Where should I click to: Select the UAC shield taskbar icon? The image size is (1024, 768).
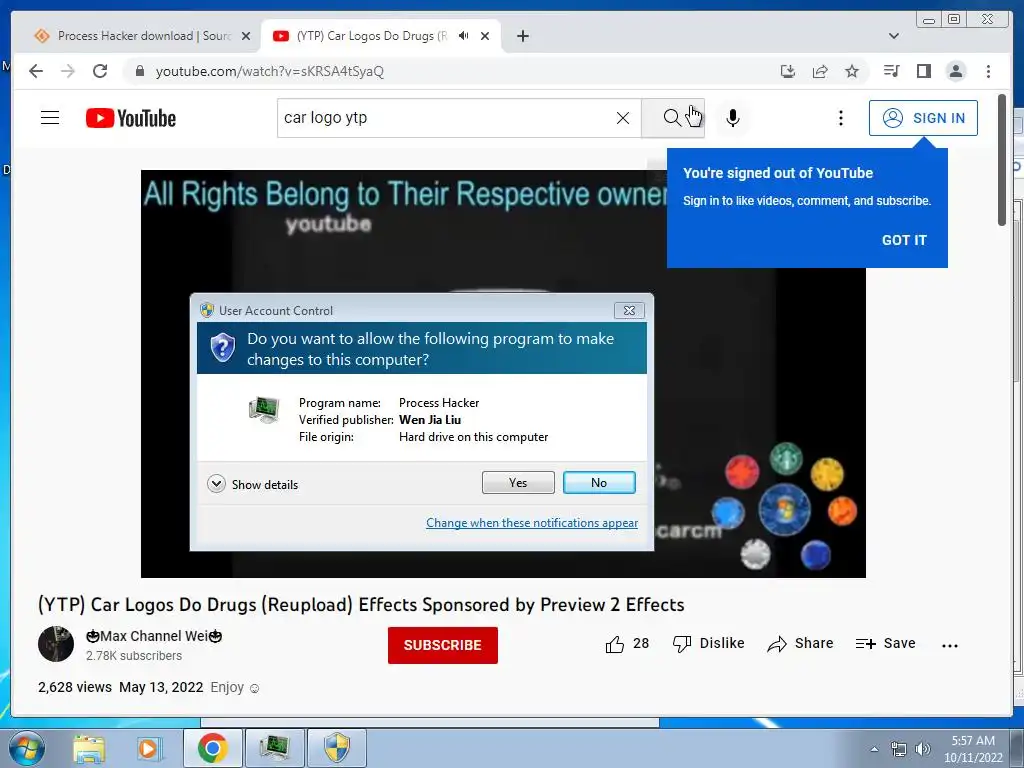tap(337, 748)
